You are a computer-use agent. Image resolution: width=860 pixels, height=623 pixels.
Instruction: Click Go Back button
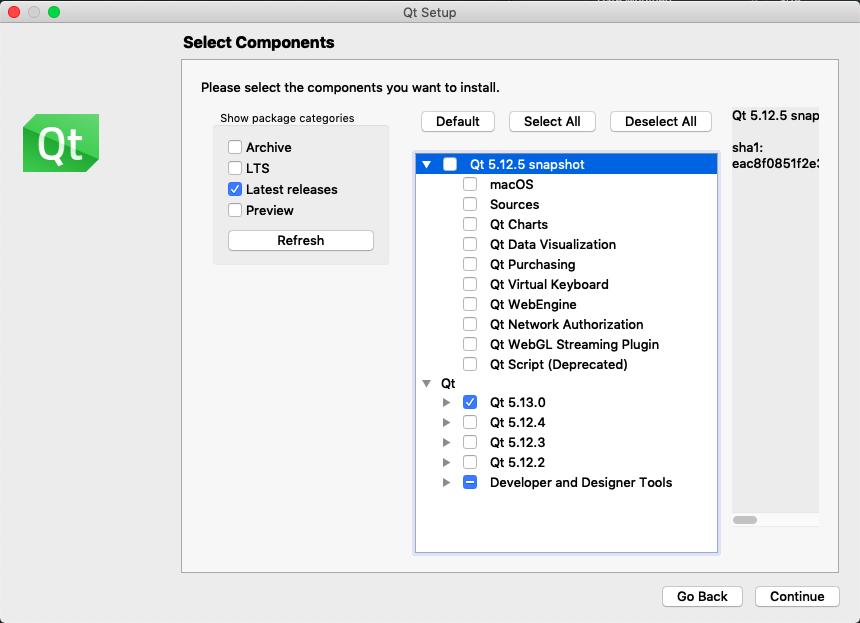point(702,596)
